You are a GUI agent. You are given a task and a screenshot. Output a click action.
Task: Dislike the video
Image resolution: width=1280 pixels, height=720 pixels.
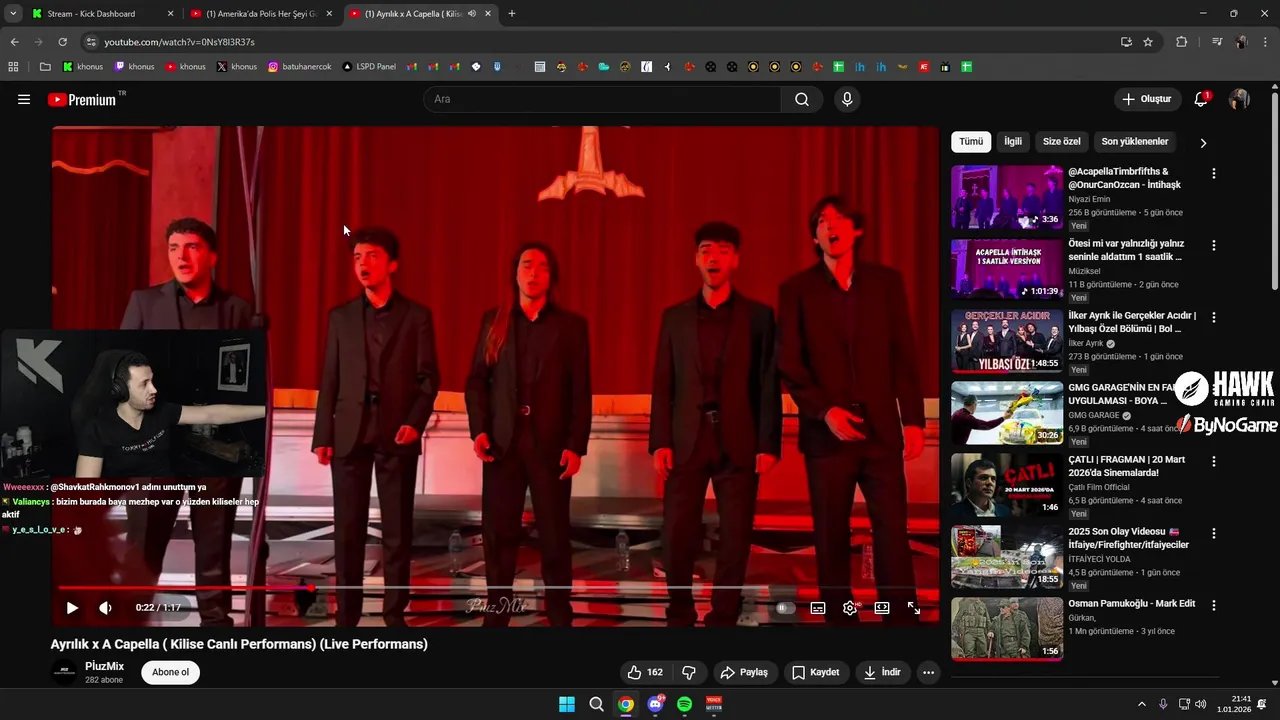point(688,672)
